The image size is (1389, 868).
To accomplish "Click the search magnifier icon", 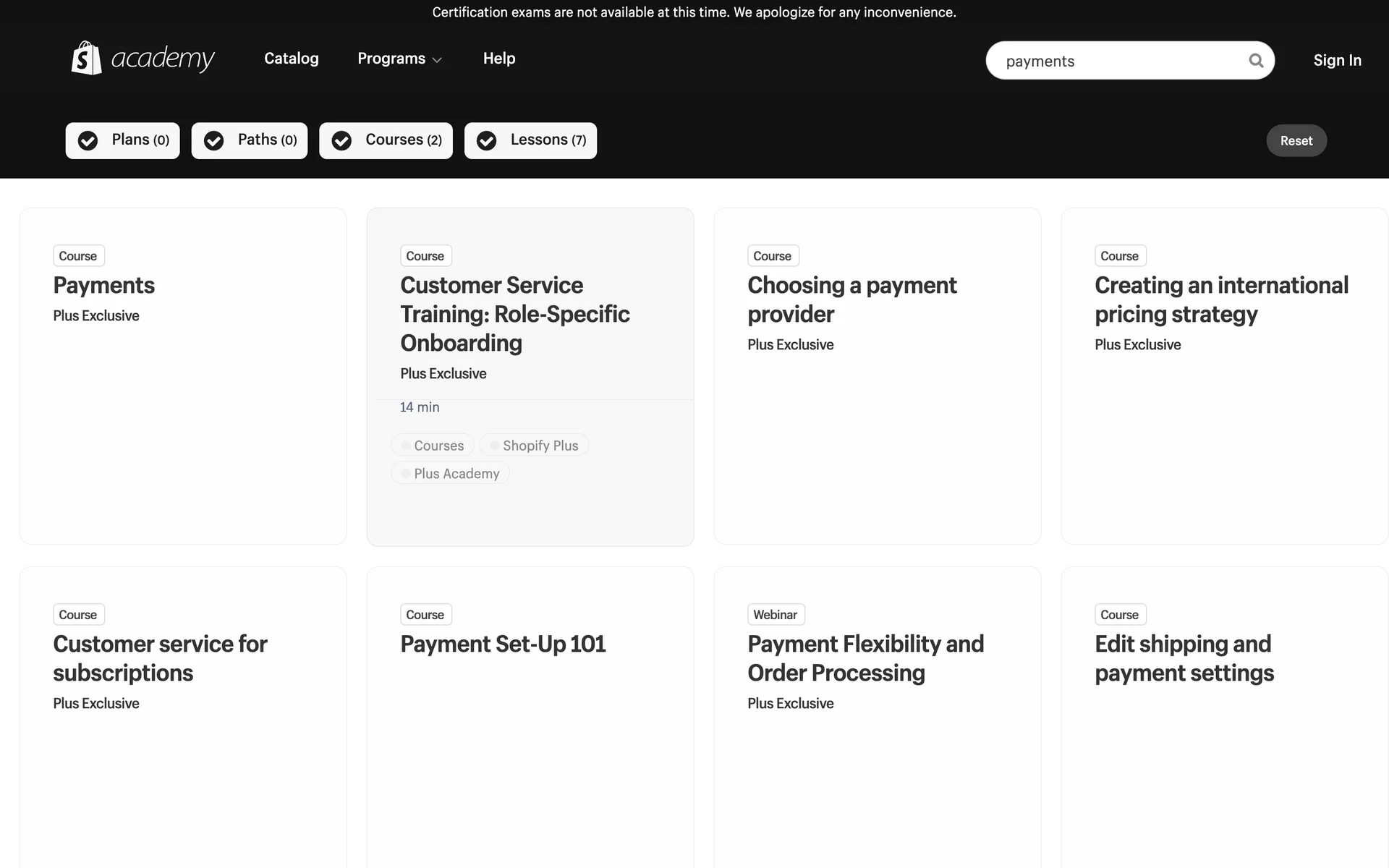I will coord(1256,61).
